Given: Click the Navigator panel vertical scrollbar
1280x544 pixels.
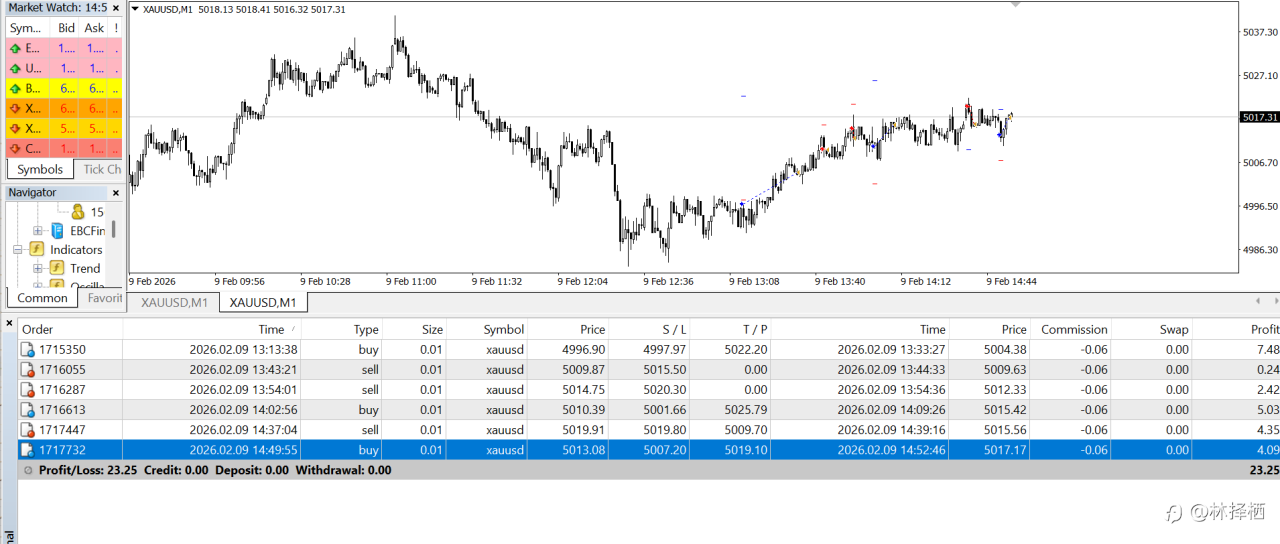Looking at the screenshot, I should [x=113, y=229].
